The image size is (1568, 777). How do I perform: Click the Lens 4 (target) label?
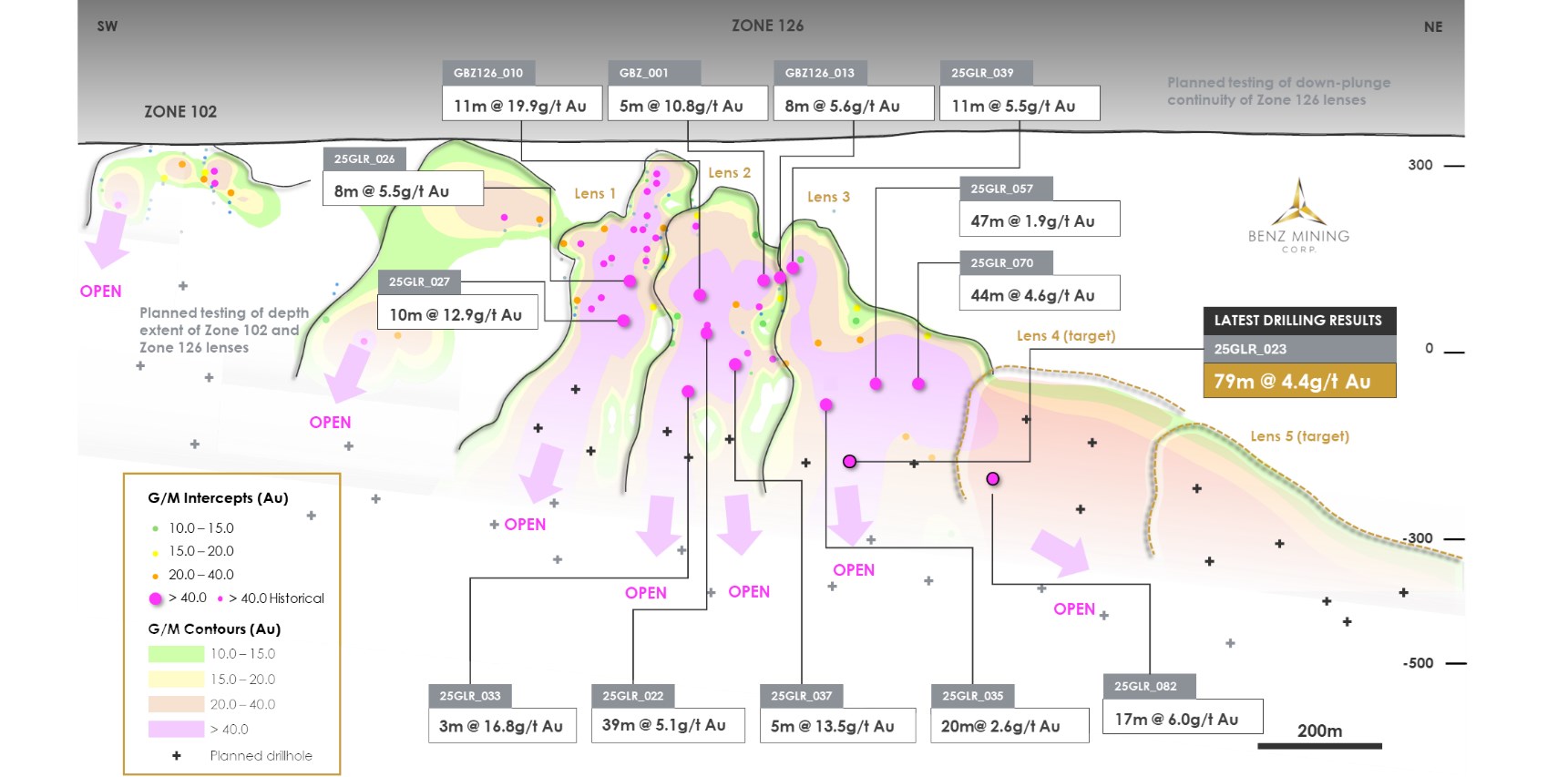click(x=1065, y=336)
